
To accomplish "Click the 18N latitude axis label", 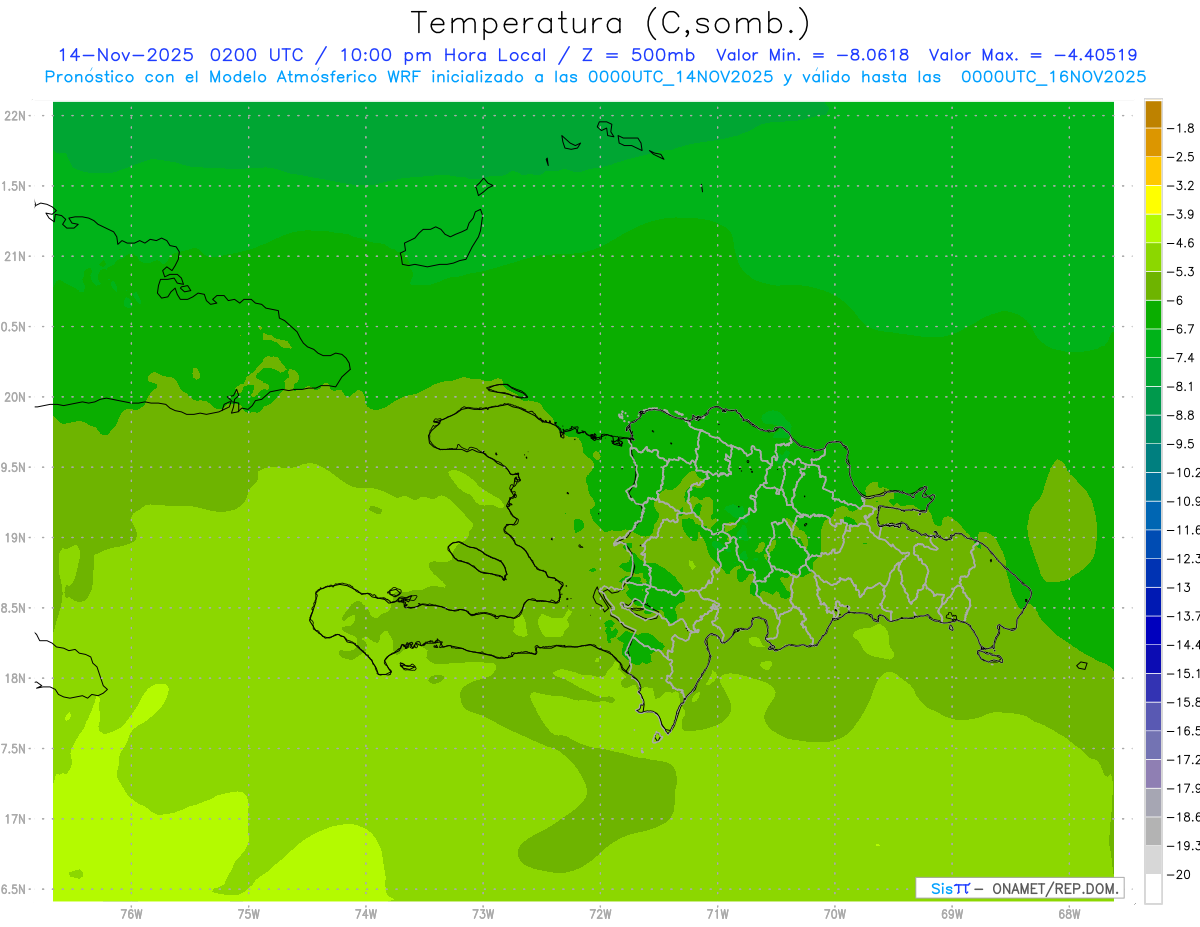I will click(15, 679).
